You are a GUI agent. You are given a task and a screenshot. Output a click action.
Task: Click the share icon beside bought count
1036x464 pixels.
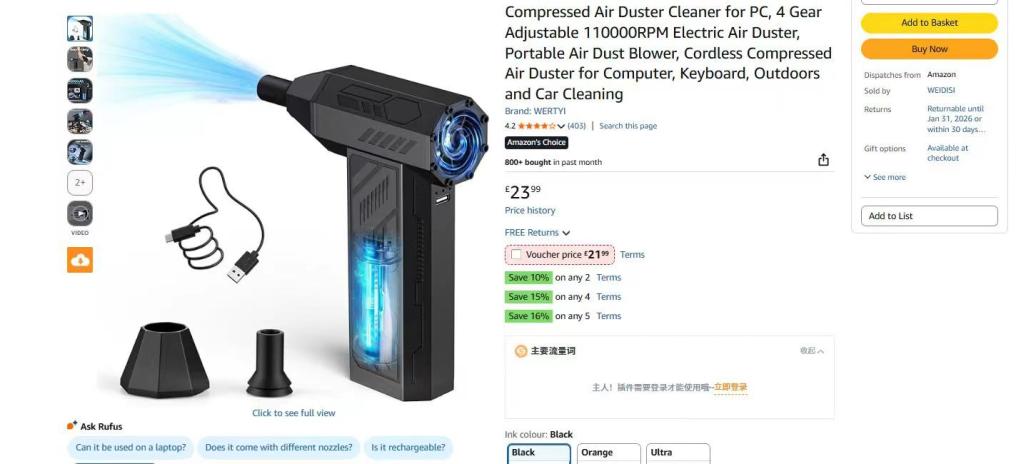point(823,160)
